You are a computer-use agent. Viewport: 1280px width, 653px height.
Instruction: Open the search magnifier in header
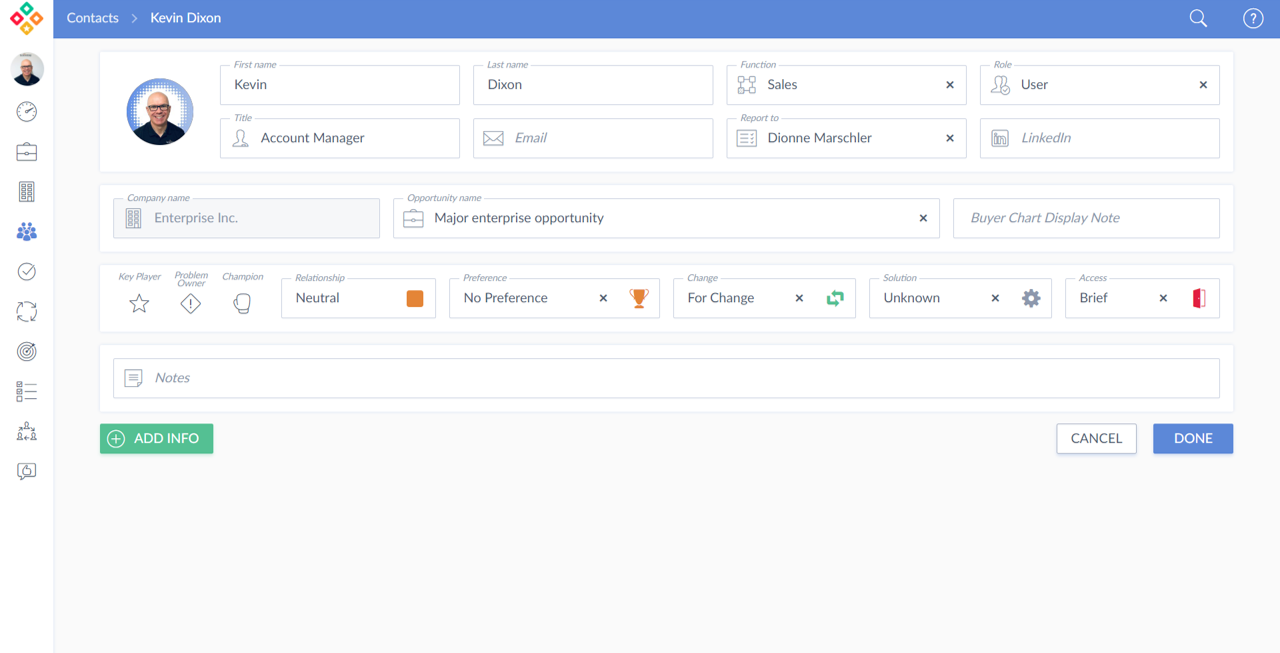click(1198, 18)
